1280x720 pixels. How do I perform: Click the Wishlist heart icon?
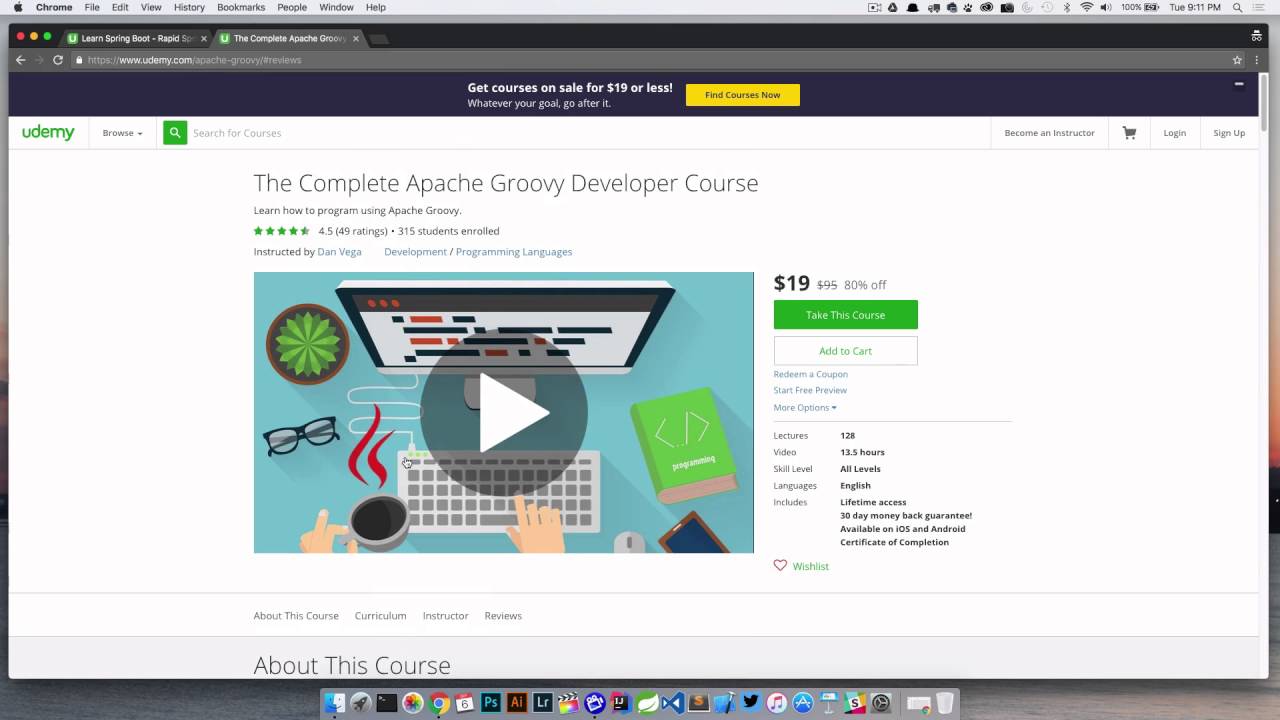(780, 565)
